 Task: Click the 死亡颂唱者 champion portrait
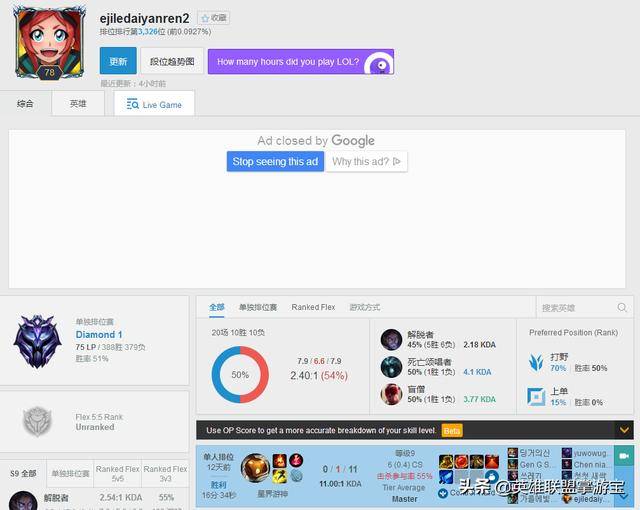(391, 367)
